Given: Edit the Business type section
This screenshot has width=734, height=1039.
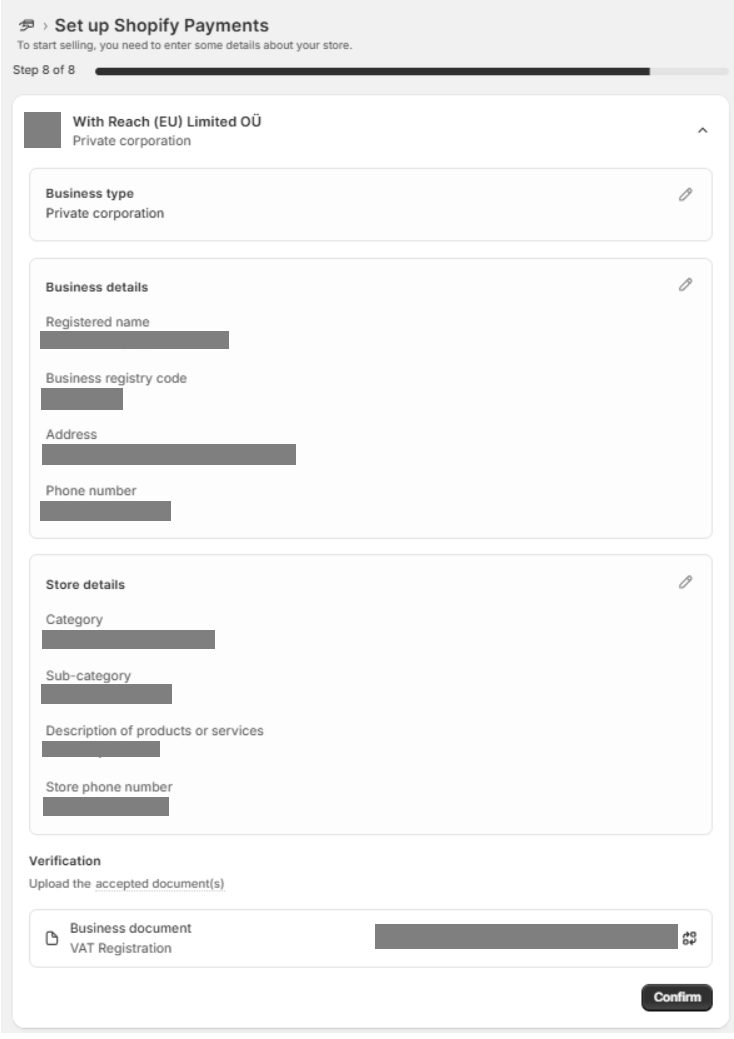Looking at the screenshot, I should click(685, 195).
